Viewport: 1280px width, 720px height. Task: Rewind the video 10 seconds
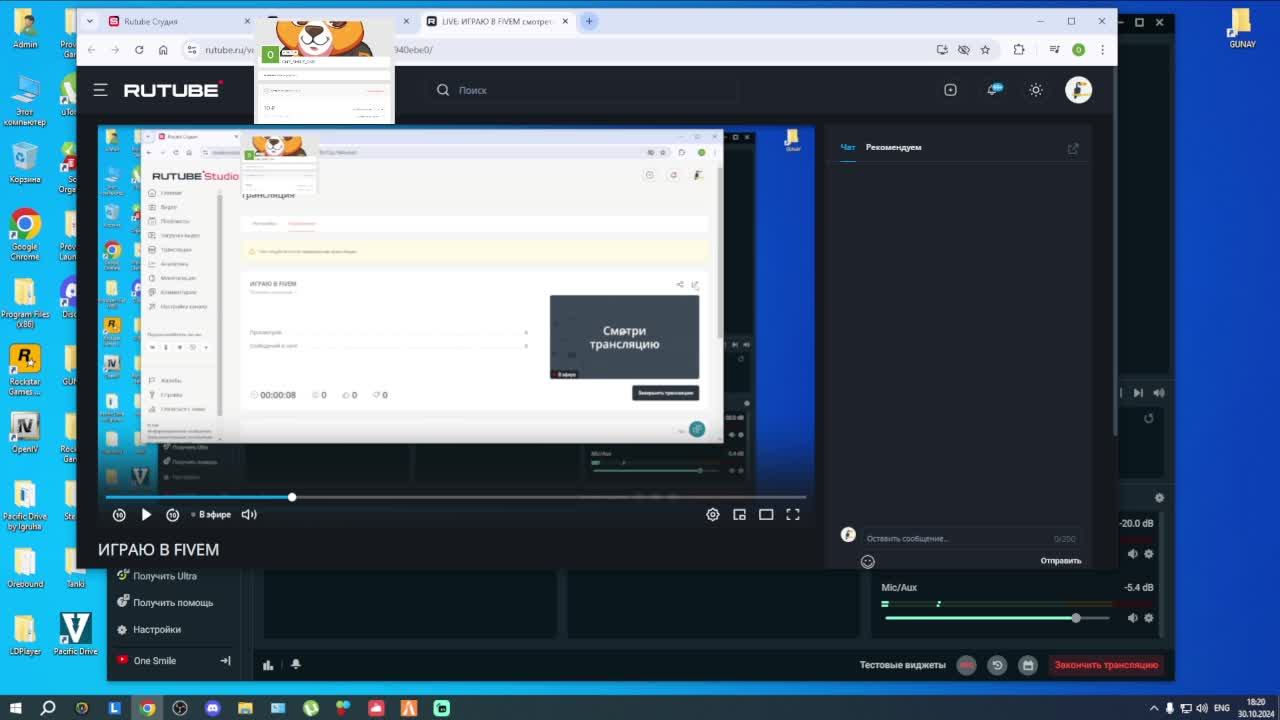pyautogui.click(x=119, y=514)
